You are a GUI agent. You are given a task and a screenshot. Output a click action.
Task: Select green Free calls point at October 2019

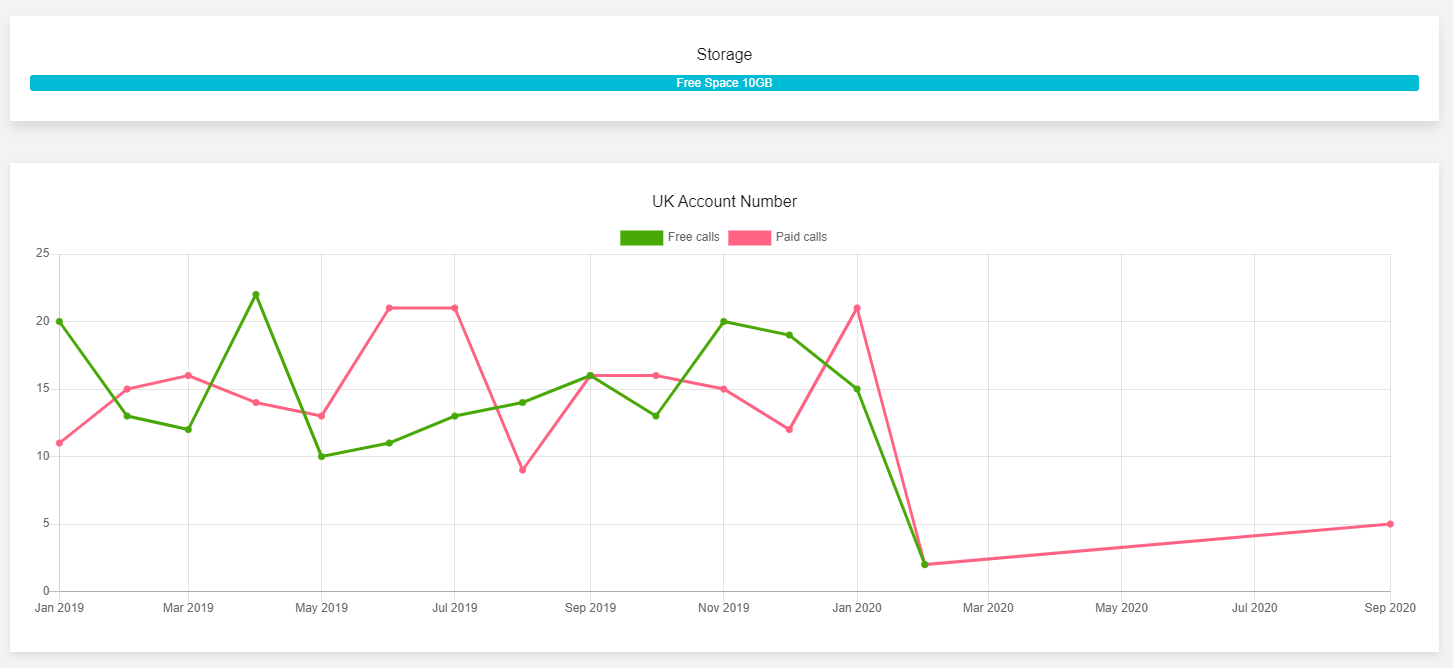(656, 416)
